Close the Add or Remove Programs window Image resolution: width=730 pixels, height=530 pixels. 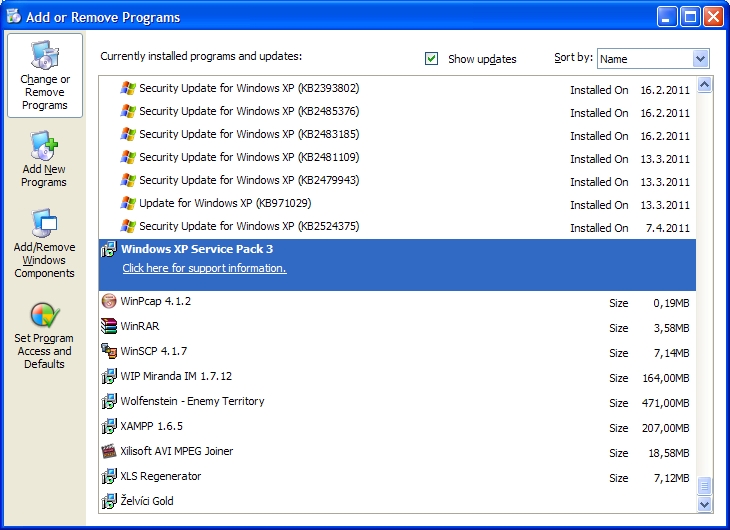[x=713, y=17]
